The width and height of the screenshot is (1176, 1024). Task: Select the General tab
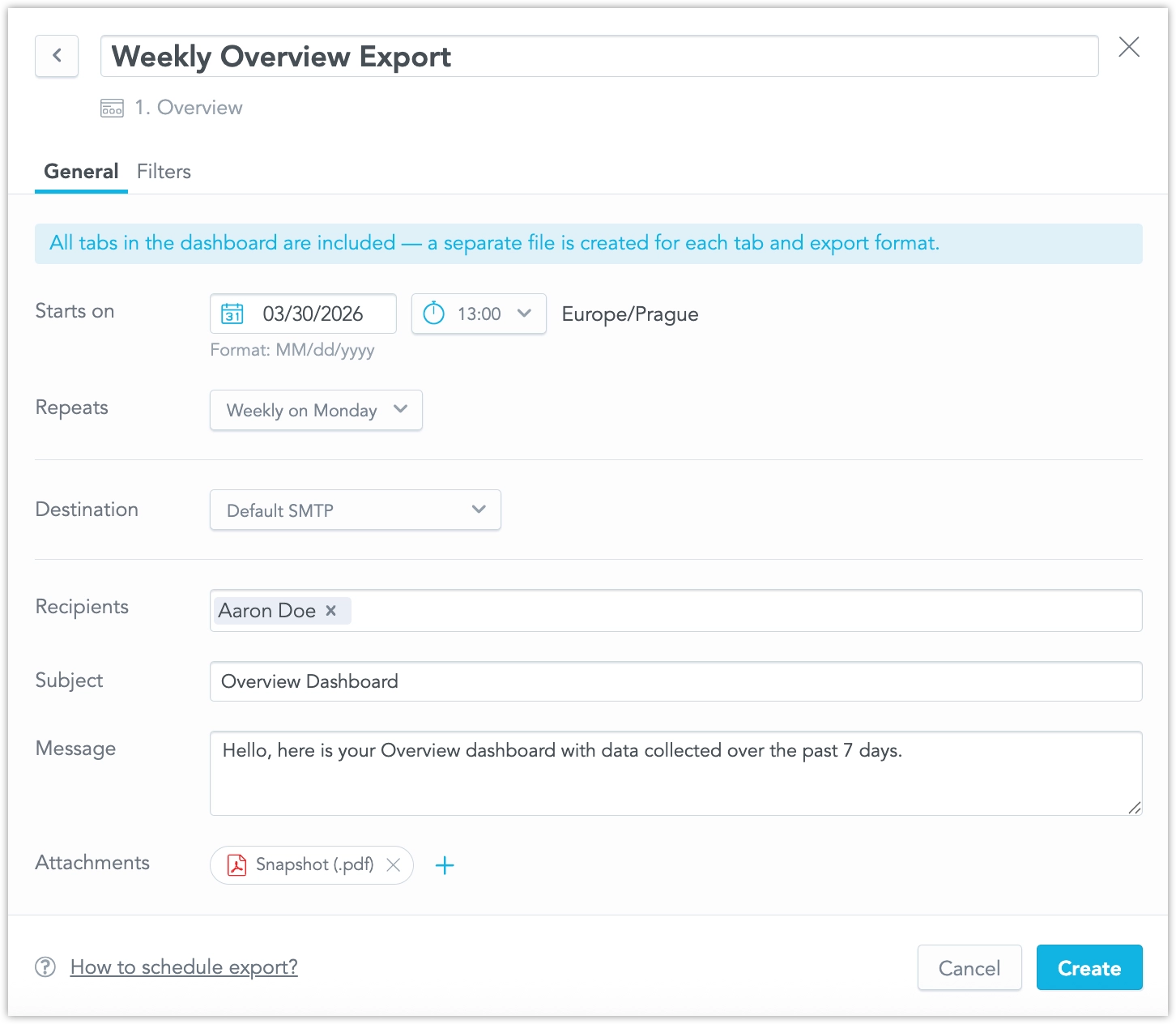pyautogui.click(x=81, y=171)
